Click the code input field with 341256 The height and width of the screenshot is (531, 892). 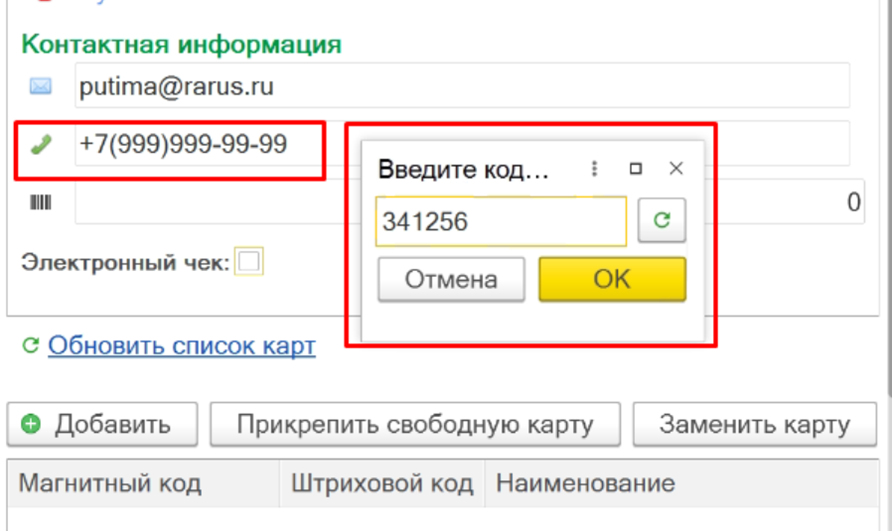point(501,221)
